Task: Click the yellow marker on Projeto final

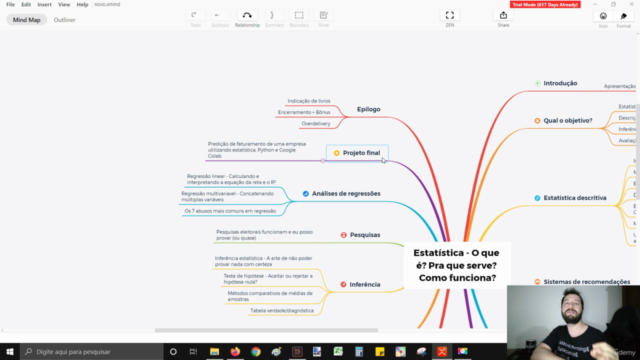Action: pos(336,153)
